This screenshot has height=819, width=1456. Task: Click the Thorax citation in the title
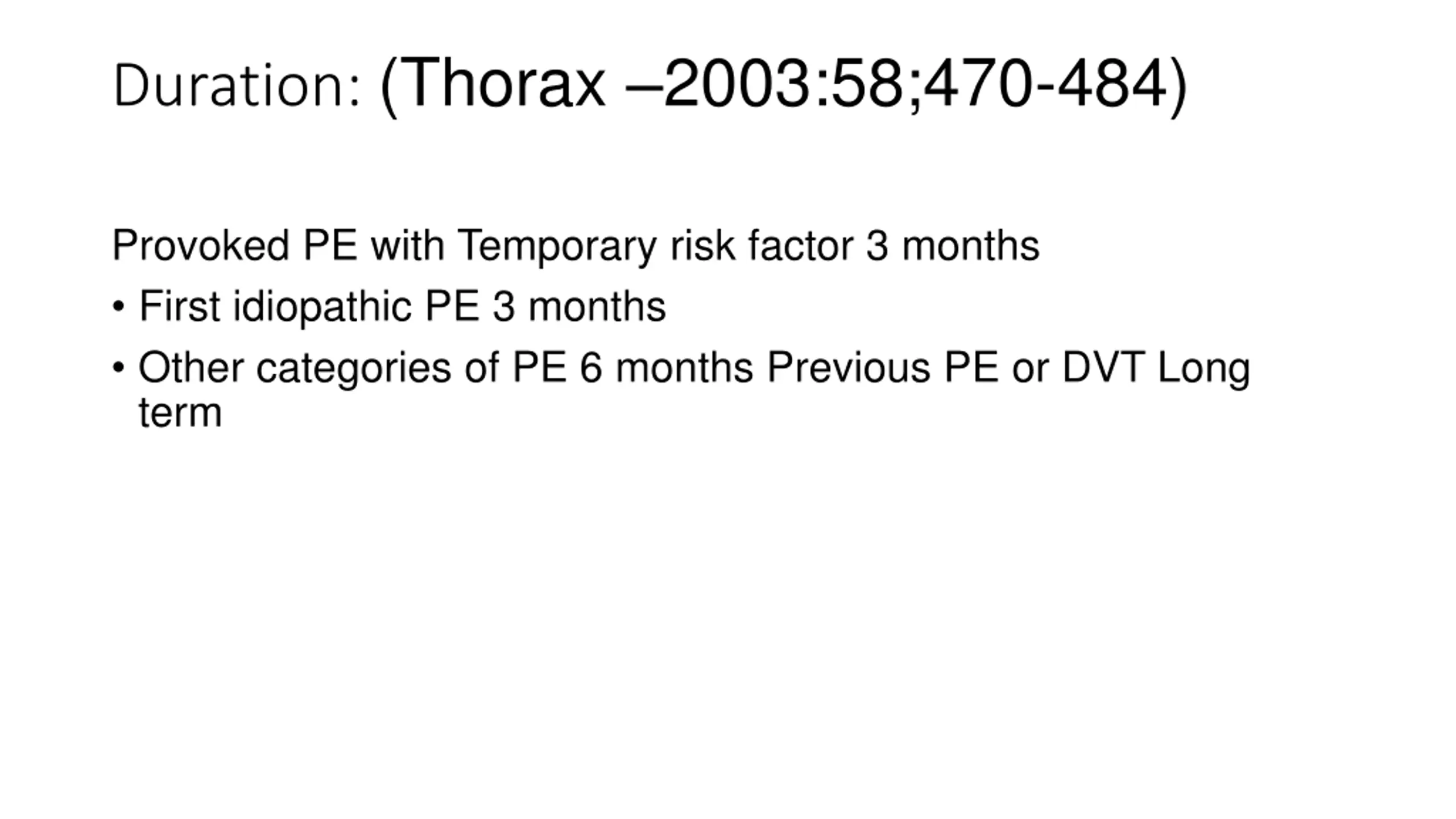(x=783, y=85)
